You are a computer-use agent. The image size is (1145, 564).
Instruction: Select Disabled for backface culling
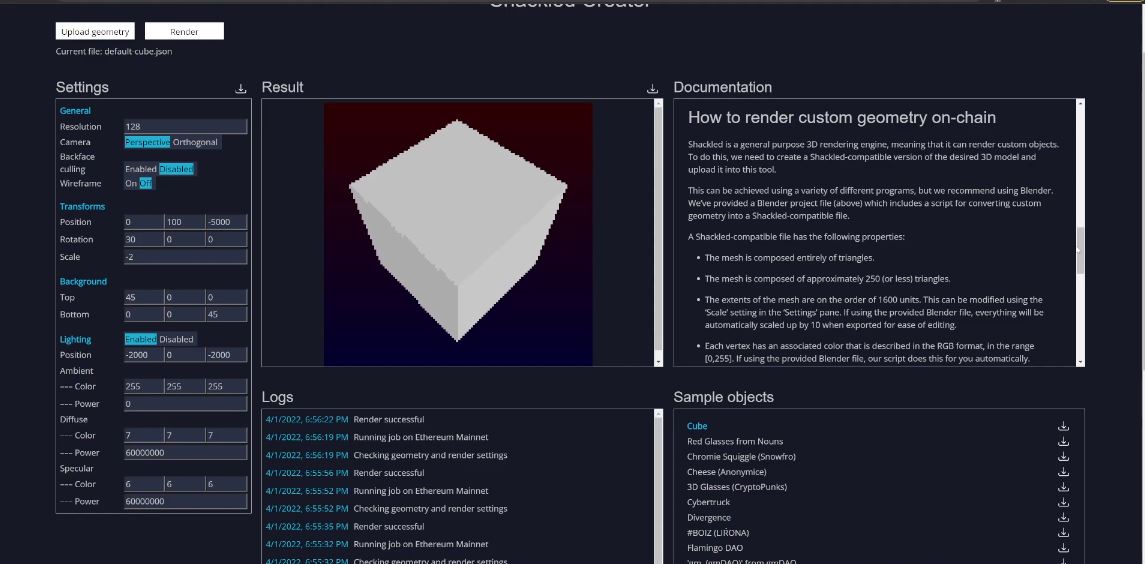tap(177, 169)
